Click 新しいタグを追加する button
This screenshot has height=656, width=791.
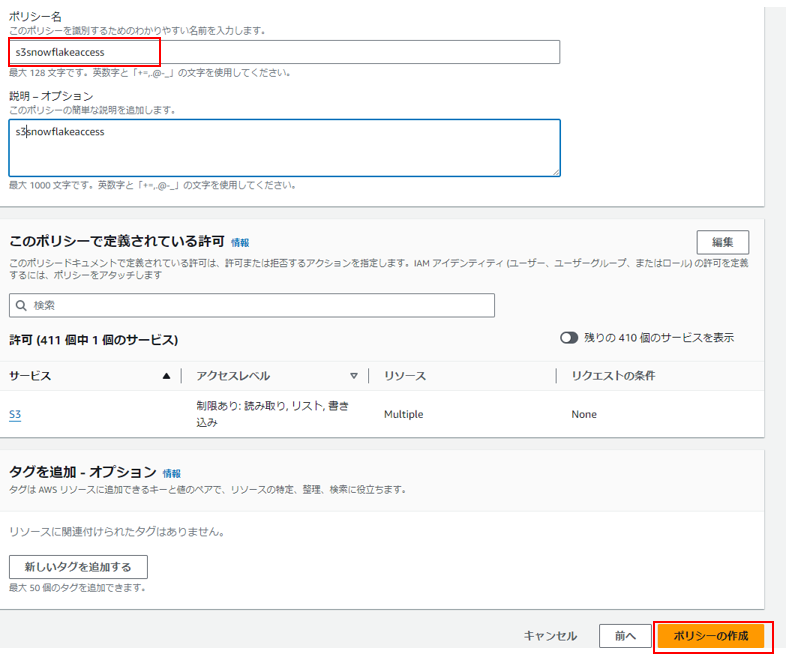78,567
